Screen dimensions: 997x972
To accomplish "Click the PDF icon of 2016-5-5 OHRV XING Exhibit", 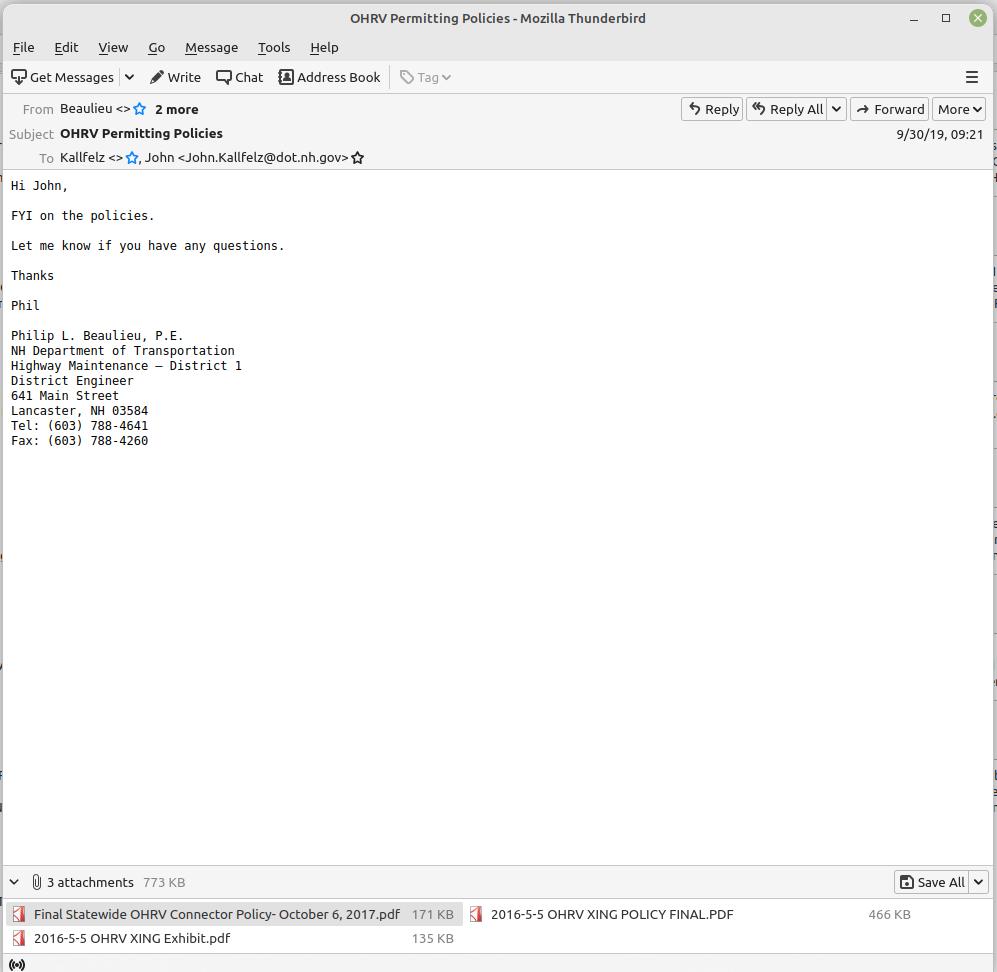I will pos(19,938).
